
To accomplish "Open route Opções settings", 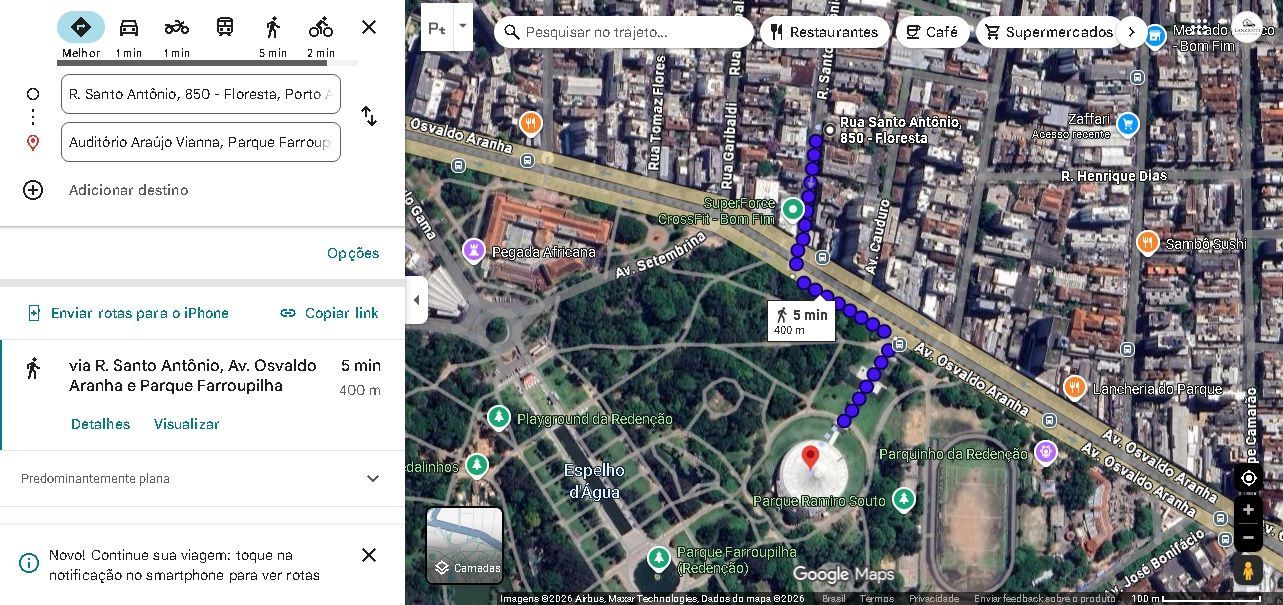I will coord(352,253).
